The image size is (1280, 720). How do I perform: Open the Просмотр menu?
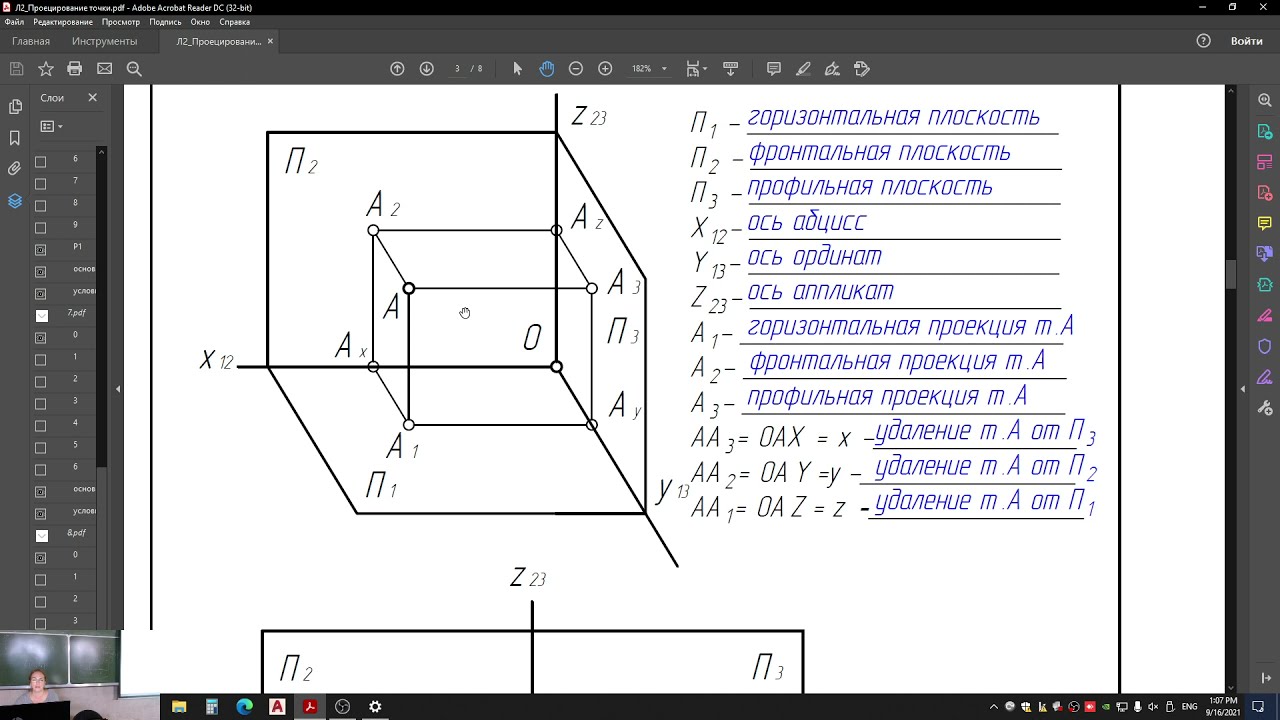pyautogui.click(x=121, y=22)
